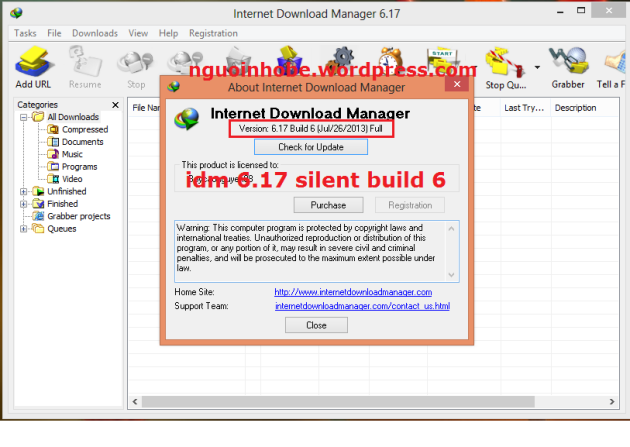Click the Close button in About dialog
Screen dimensions: 630x447
click(x=316, y=325)
